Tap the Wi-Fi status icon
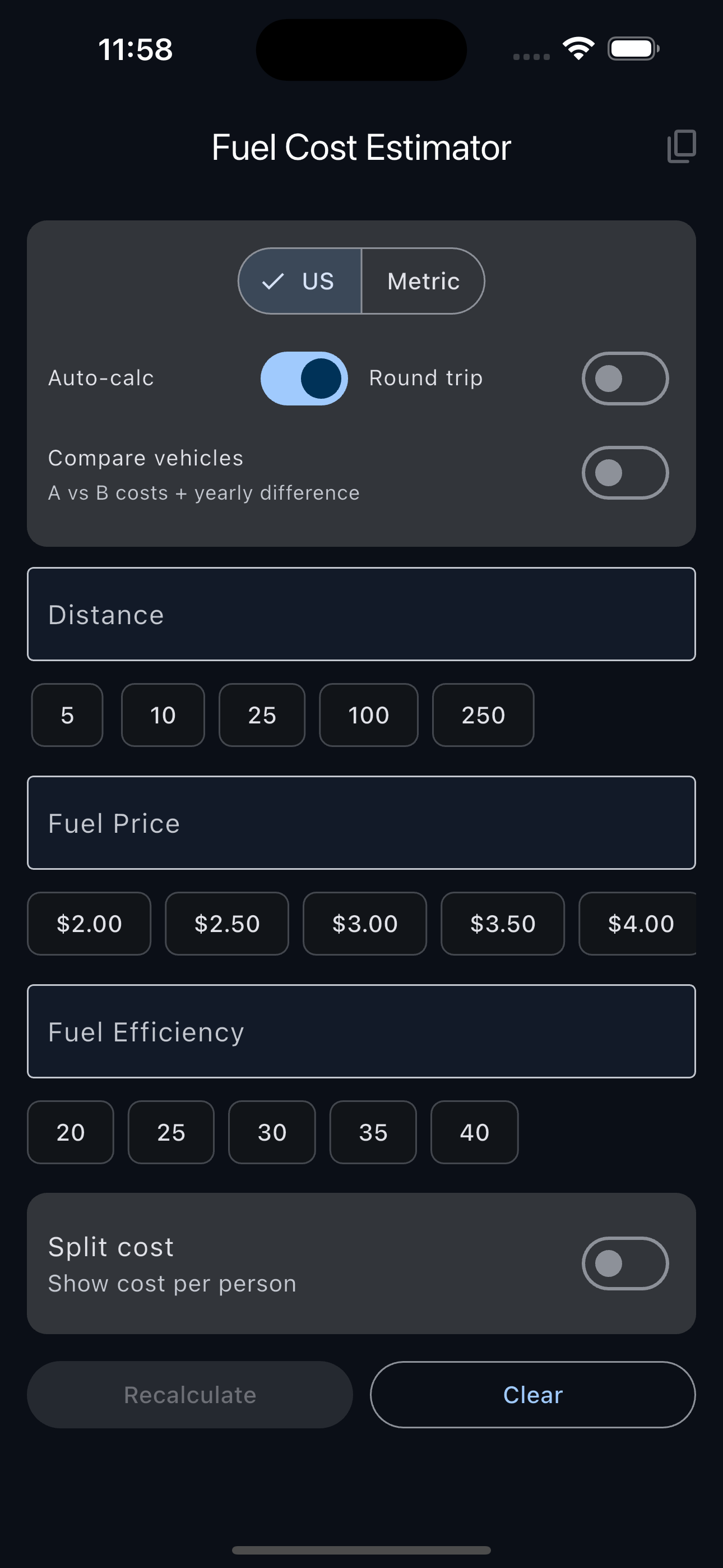 tap(578, 49)
